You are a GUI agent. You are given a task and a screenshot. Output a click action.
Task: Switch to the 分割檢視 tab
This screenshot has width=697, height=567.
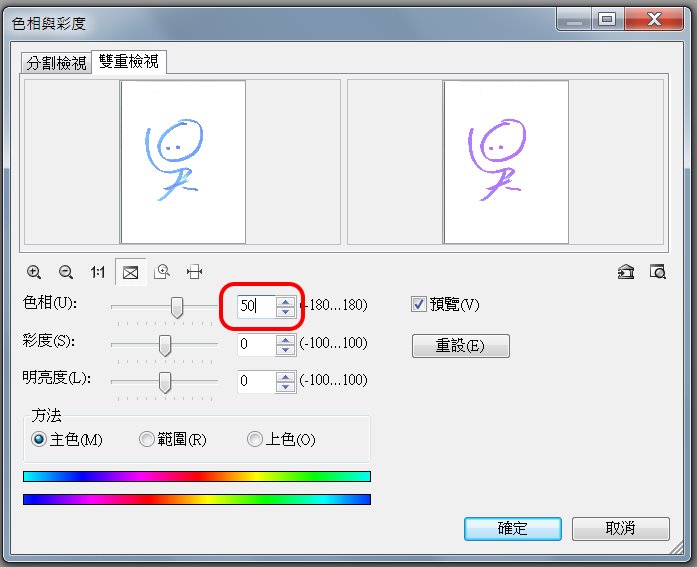pyautogui.click(x=56, y=63)
